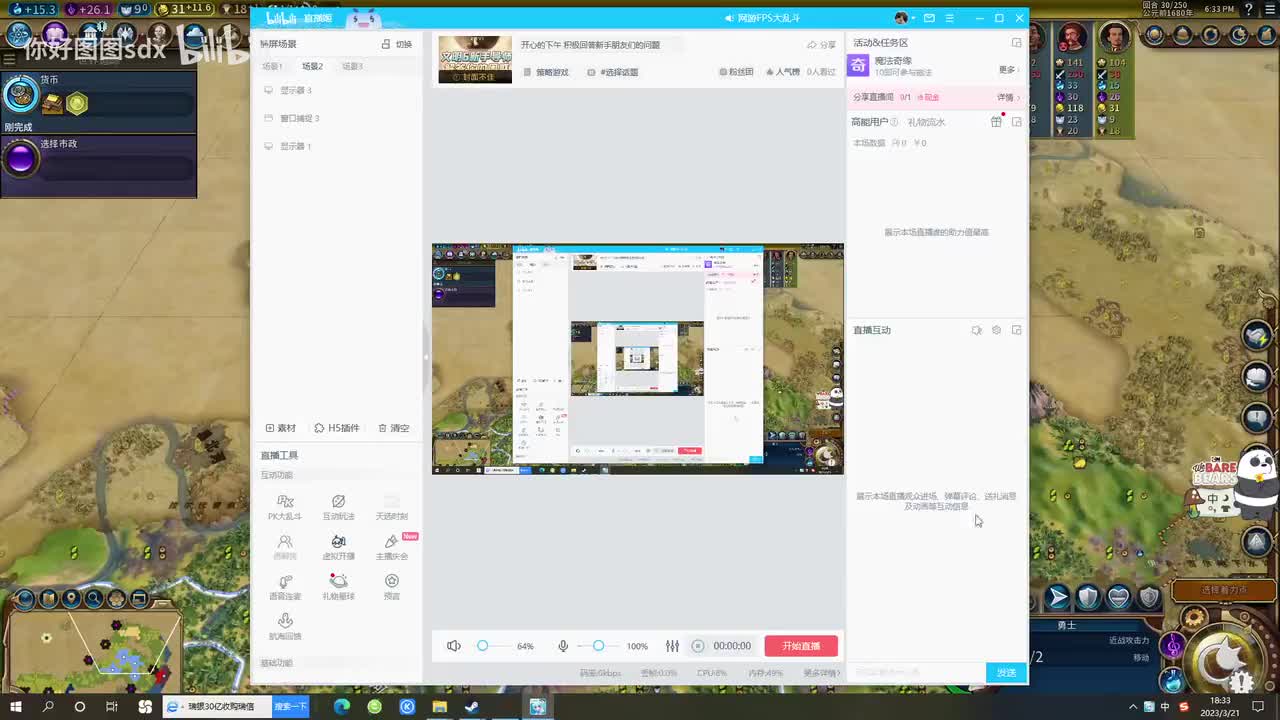Adjust the microphone volume slider
Viewport: 1280px width, 720px height.
pos(599,646)
